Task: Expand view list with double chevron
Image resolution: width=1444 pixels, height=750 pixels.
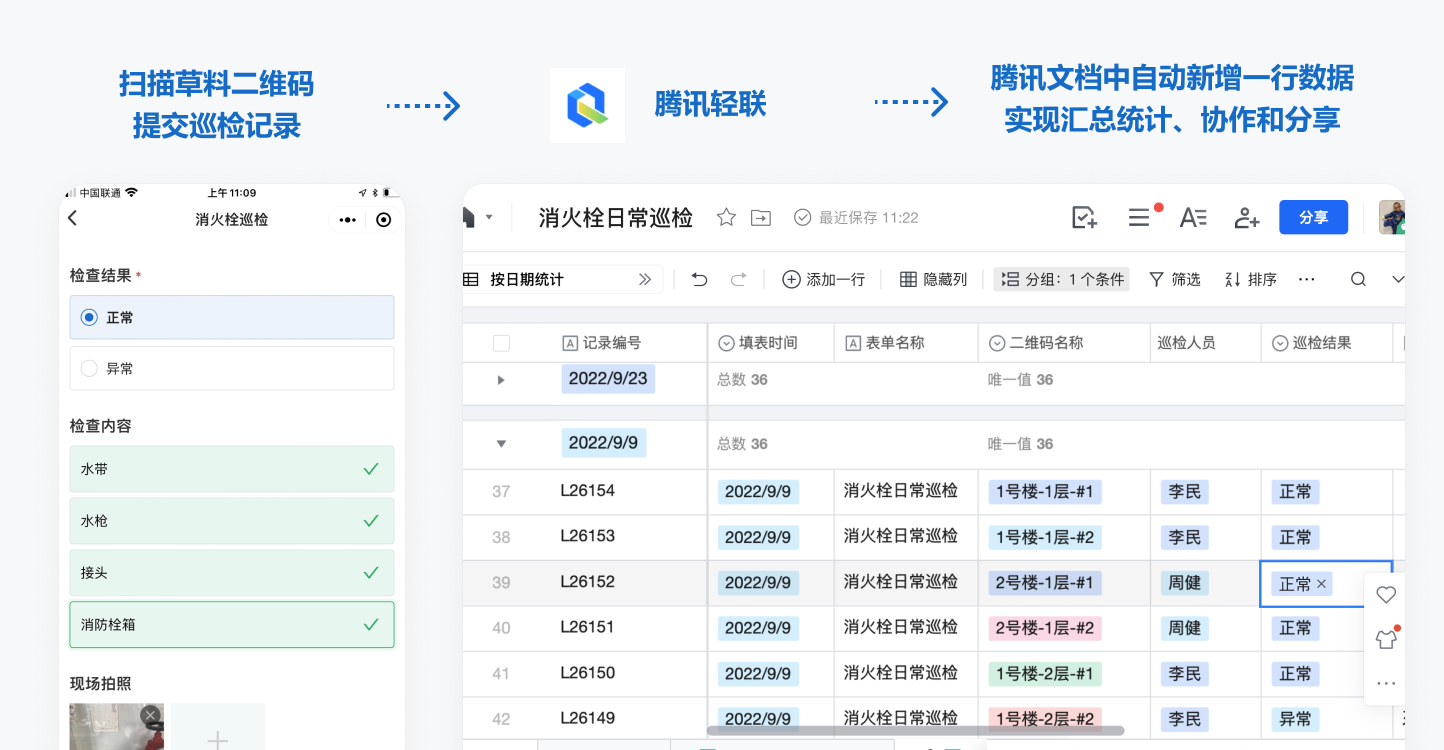Action: [645, 279]
